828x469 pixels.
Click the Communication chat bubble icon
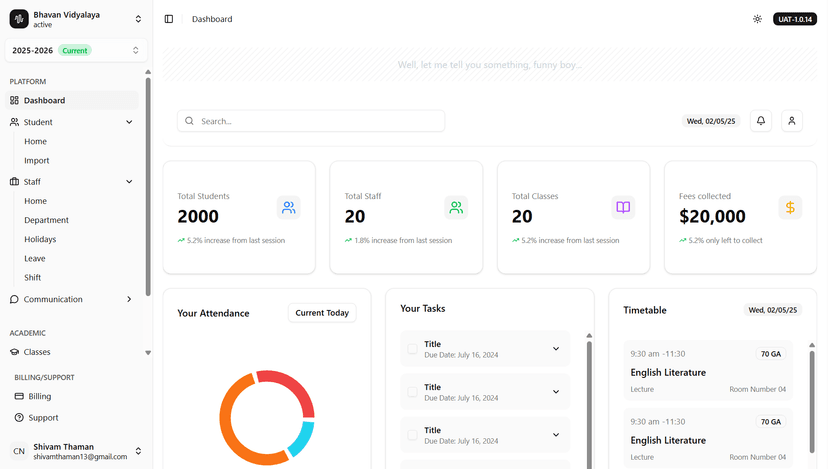point(14,299)
